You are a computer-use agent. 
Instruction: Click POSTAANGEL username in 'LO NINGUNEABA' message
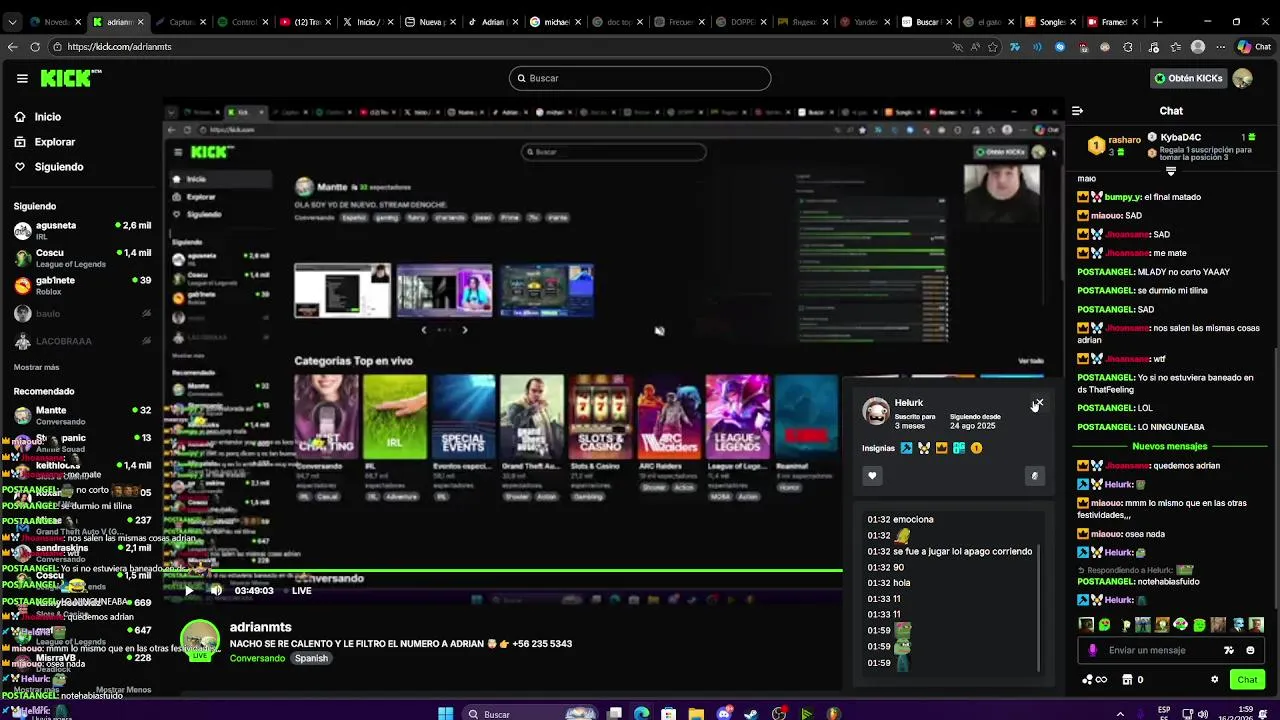coord(1105,427)
